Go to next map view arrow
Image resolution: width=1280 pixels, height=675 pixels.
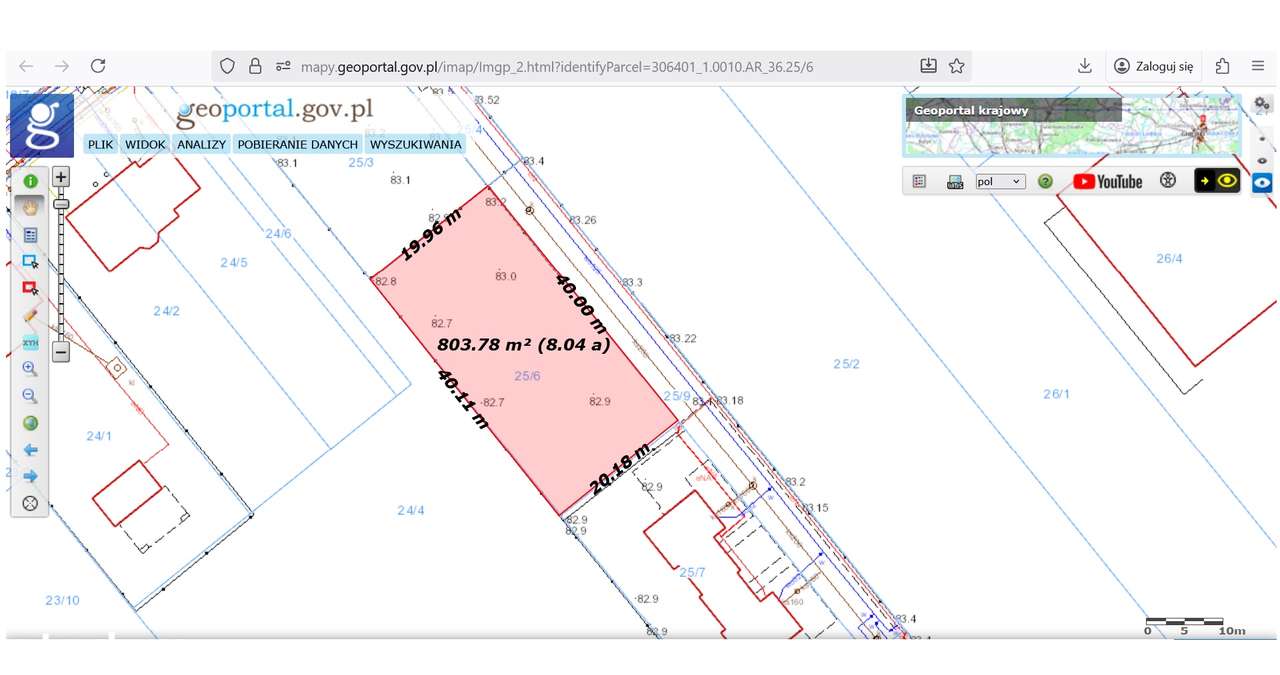30,476
